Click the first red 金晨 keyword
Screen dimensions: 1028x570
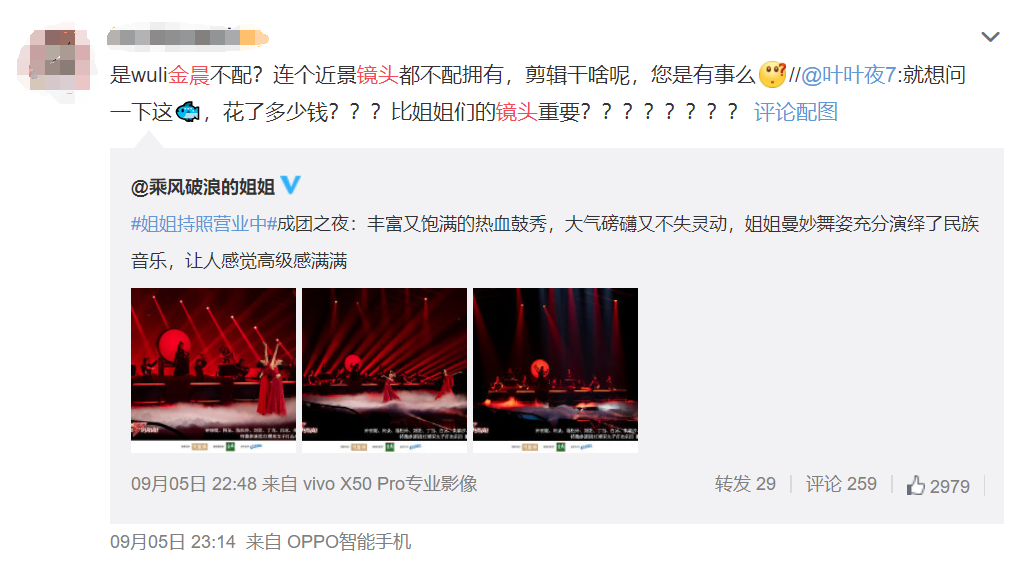click(x=189, y=75)
